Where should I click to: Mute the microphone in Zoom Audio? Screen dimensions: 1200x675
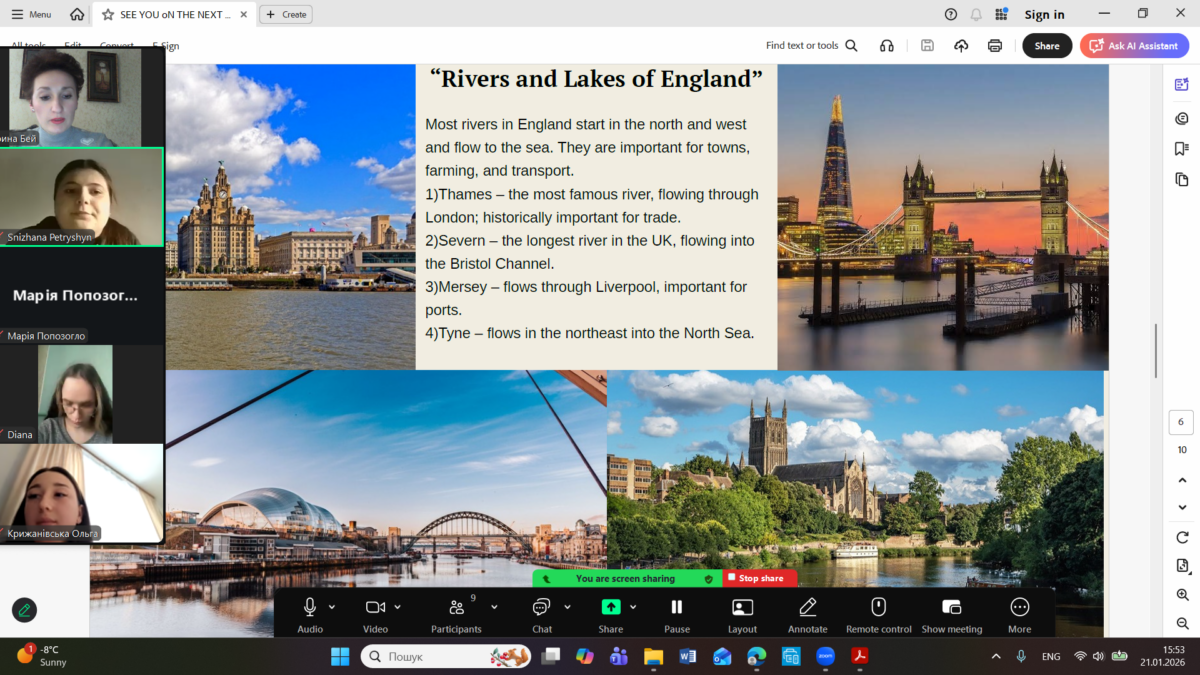(310, 607)
